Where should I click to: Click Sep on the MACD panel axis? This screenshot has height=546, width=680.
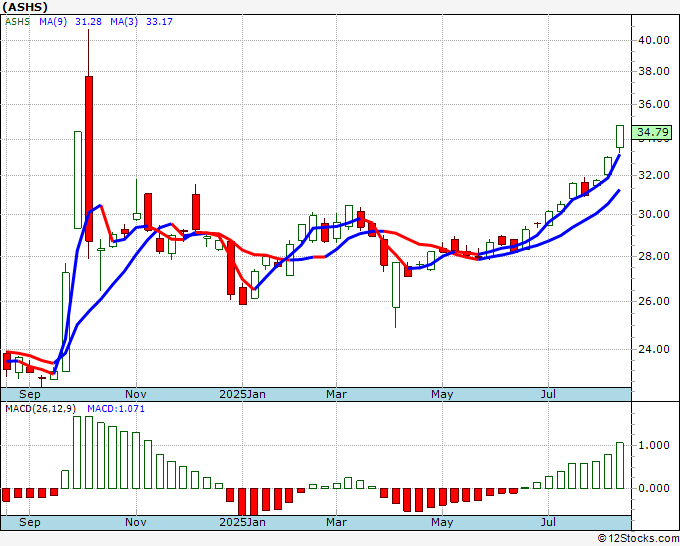[29, 522]
